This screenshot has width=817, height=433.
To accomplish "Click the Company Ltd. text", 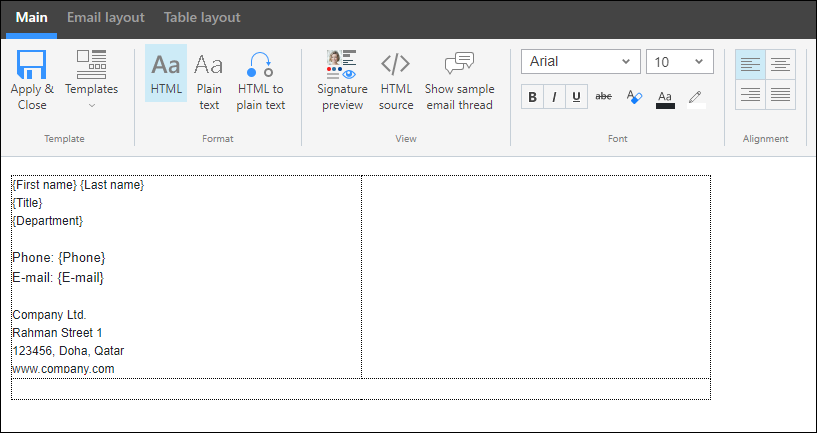I will coord(49,315).
